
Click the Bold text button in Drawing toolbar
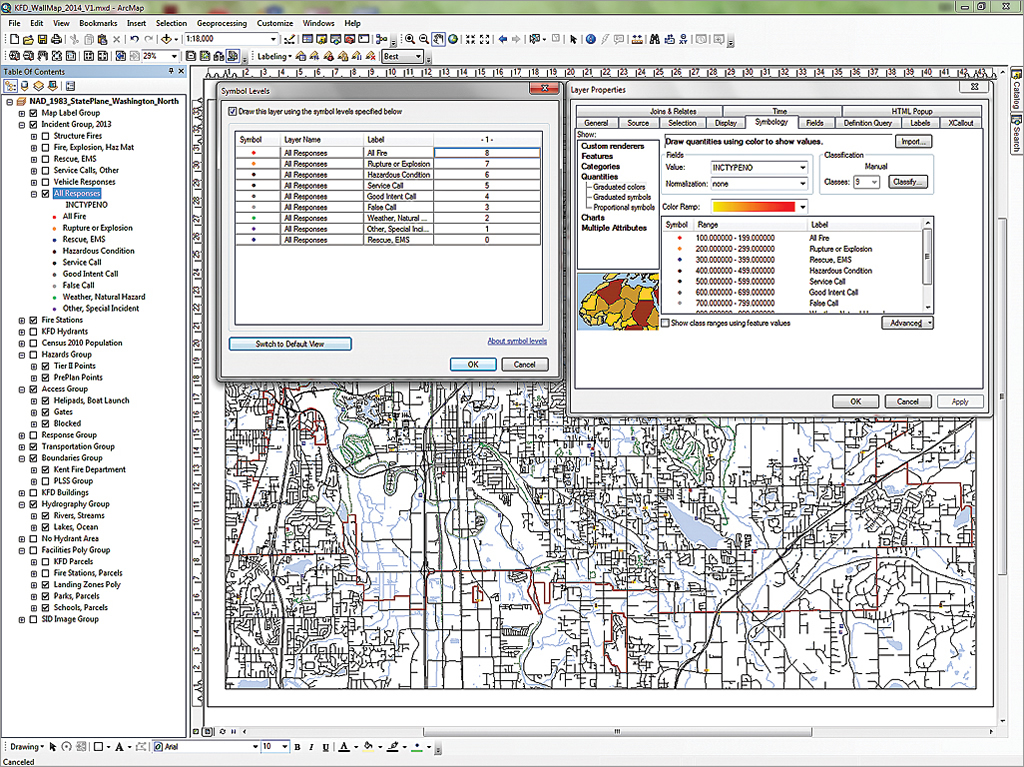[299, 747]
